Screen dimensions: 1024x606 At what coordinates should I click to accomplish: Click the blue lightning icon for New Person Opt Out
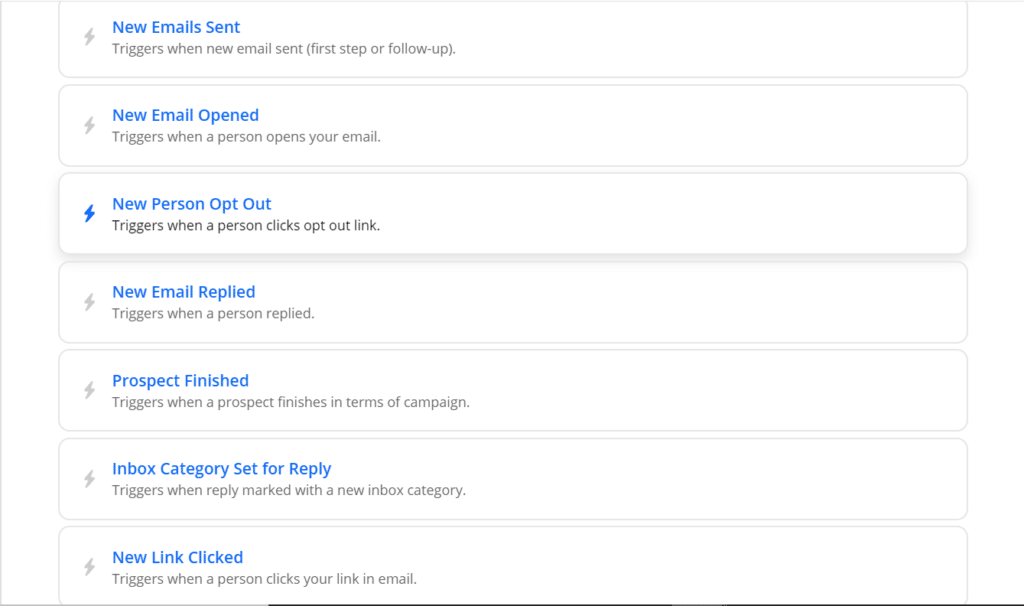pos(89,214)
